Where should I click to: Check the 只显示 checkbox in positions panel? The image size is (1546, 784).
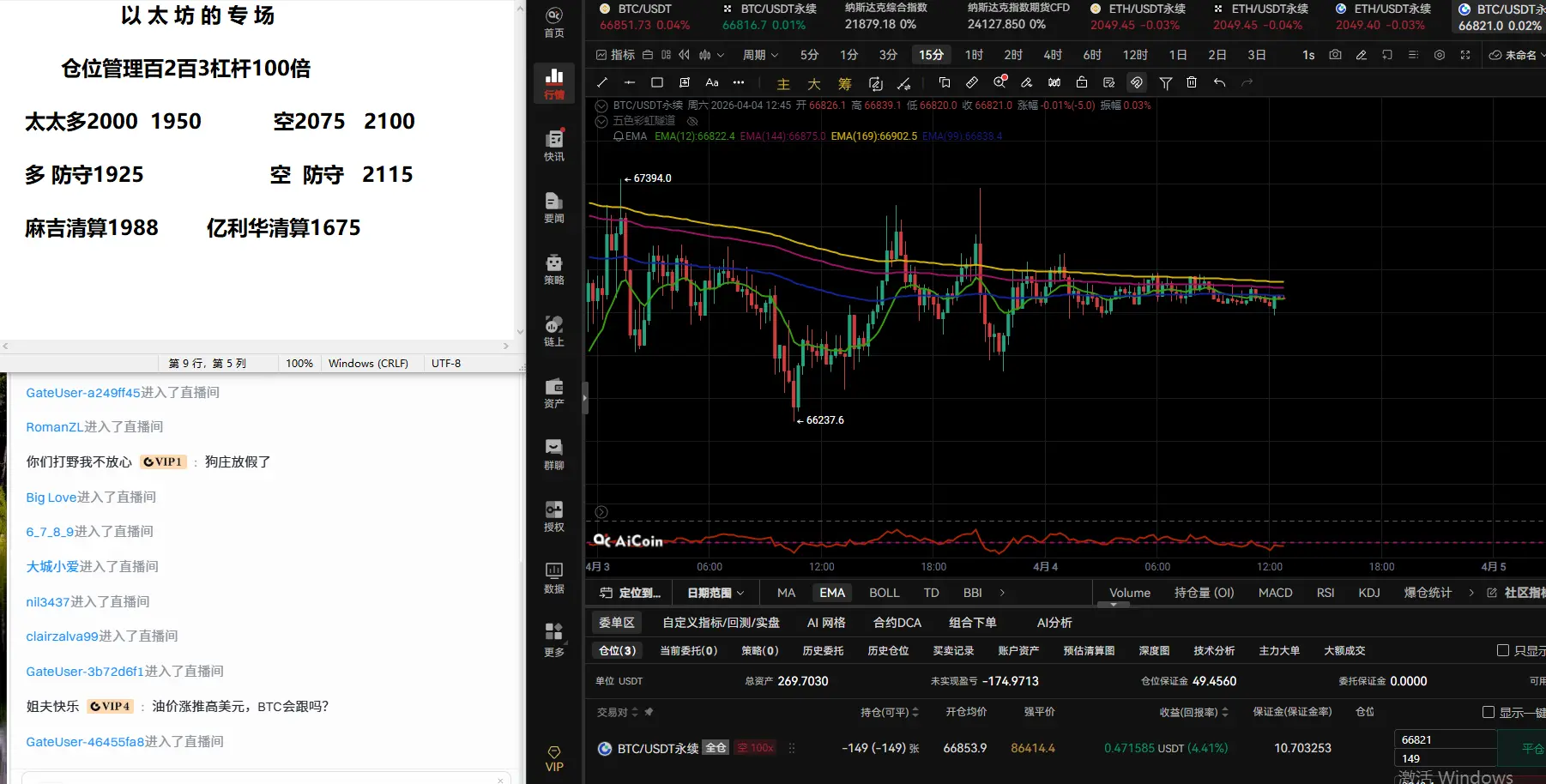(1503, 650)
